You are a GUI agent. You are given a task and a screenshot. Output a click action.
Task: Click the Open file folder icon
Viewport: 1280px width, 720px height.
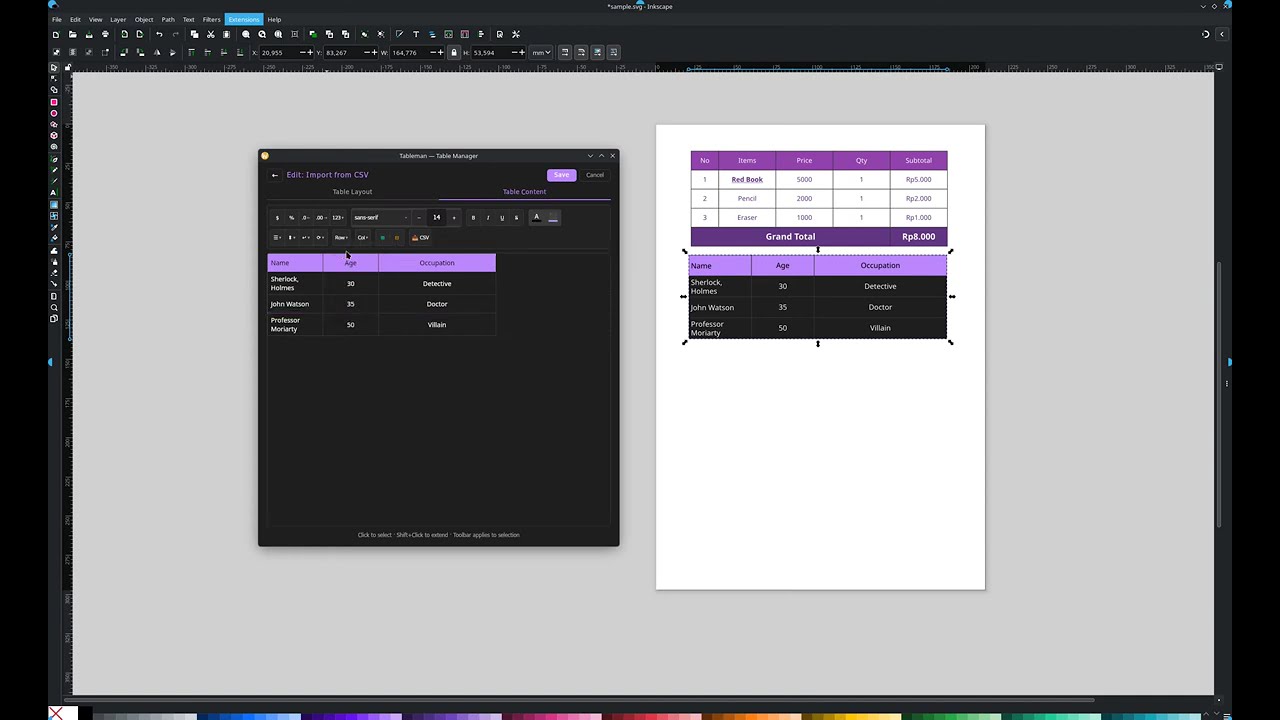pyautogui.click(x=72, y=34)
